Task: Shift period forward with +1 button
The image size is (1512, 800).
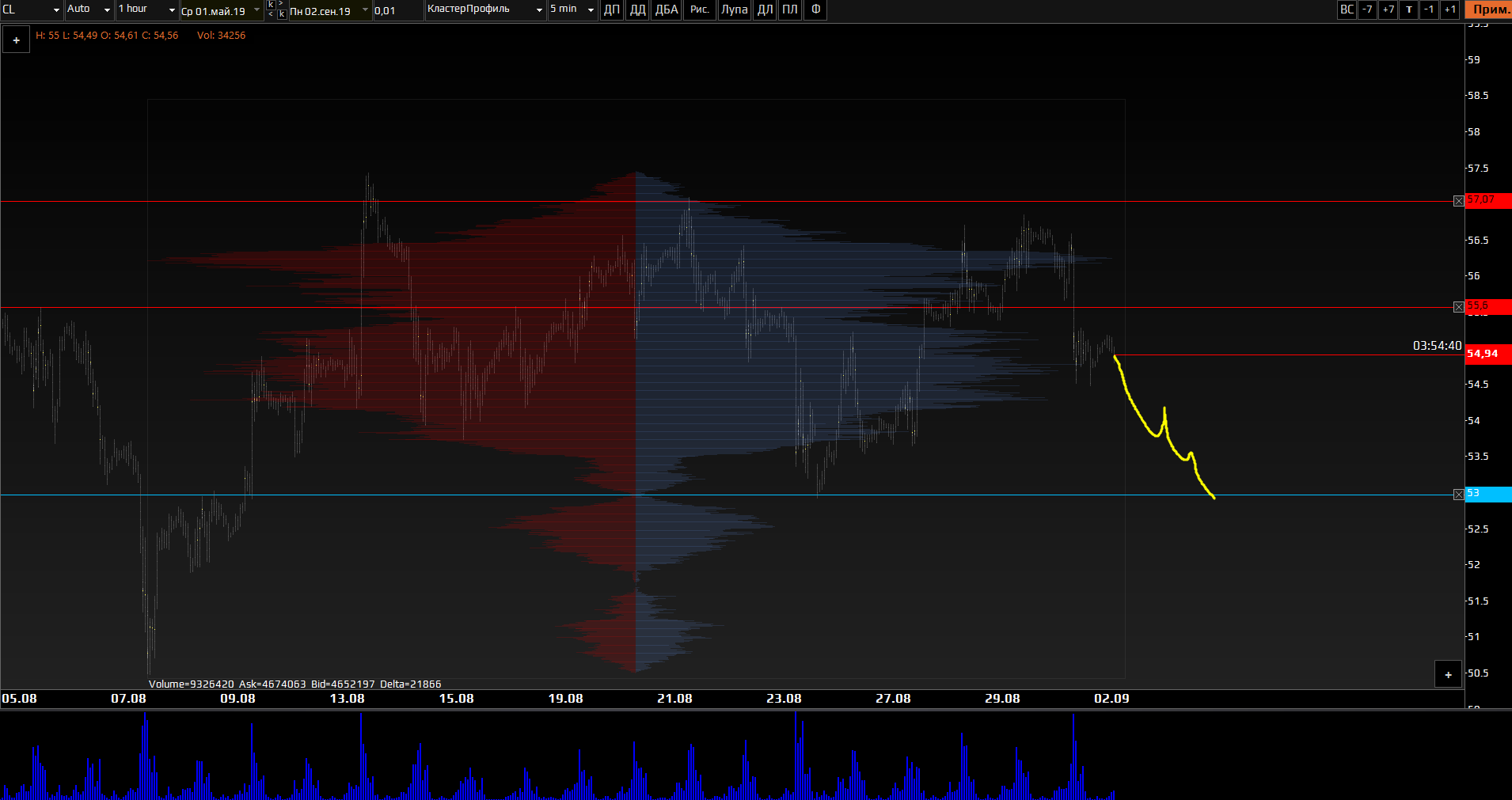Action: [x=1449, y=9]
